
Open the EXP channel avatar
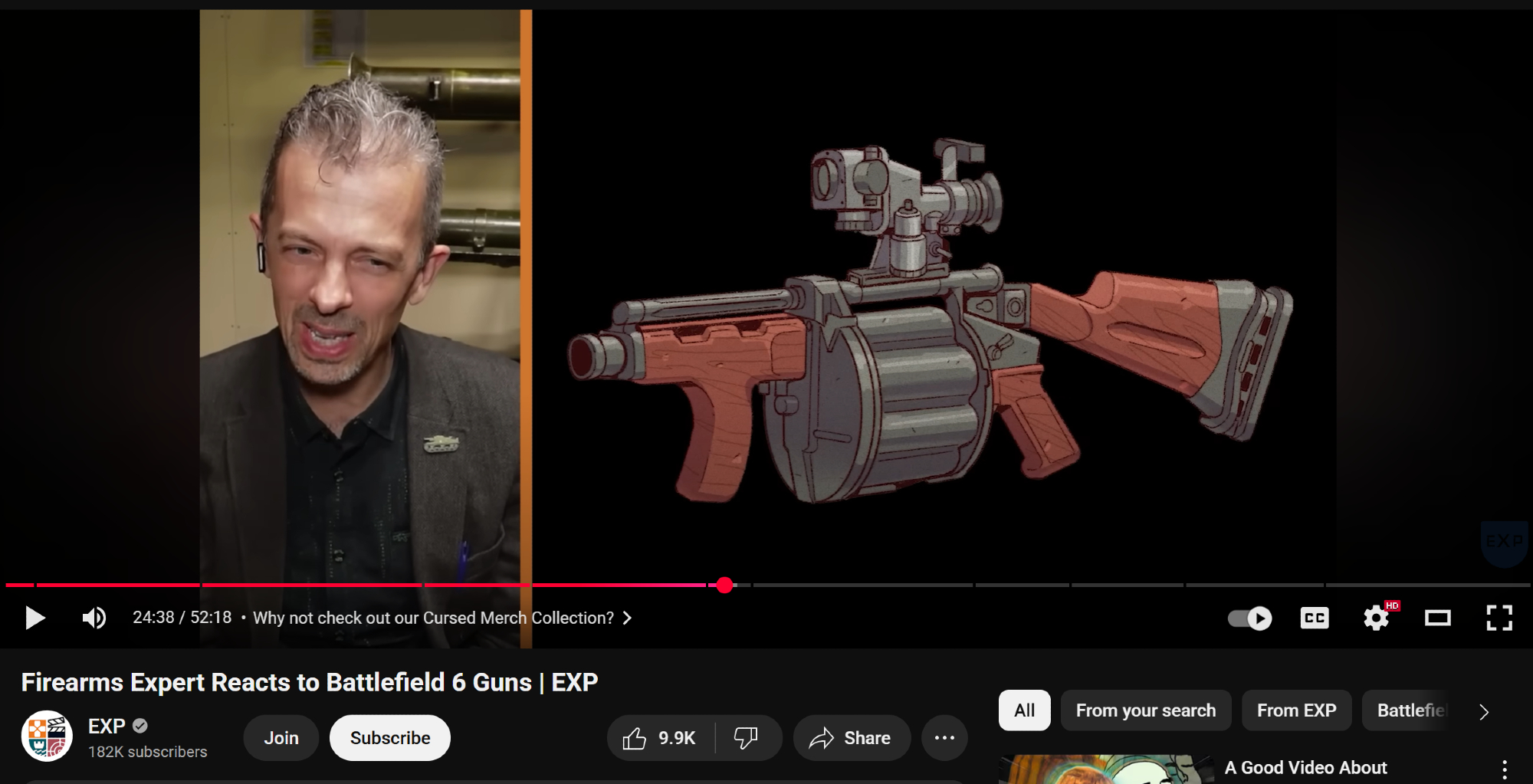47,736
